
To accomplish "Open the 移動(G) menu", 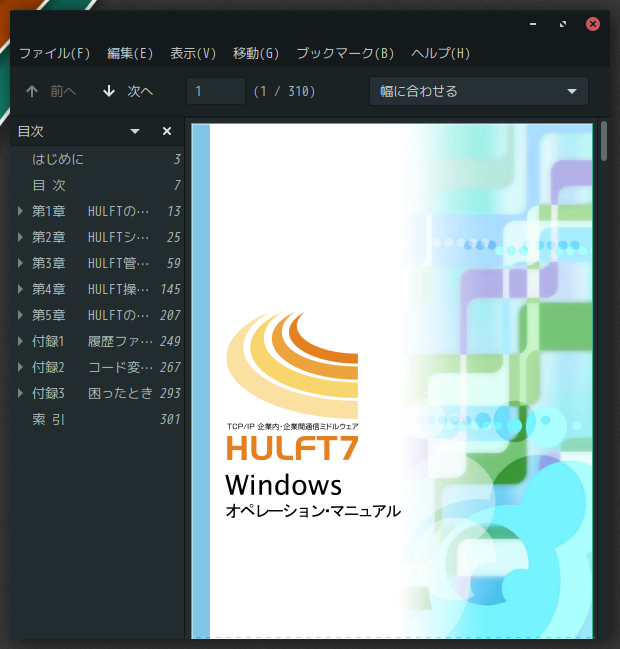I will click(x=256, y=53).
